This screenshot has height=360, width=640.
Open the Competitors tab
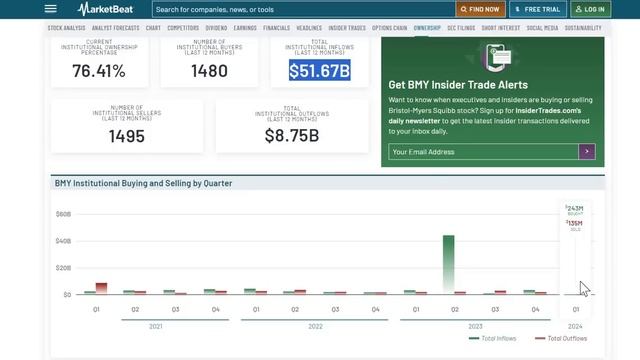click(x=183, y=28)
